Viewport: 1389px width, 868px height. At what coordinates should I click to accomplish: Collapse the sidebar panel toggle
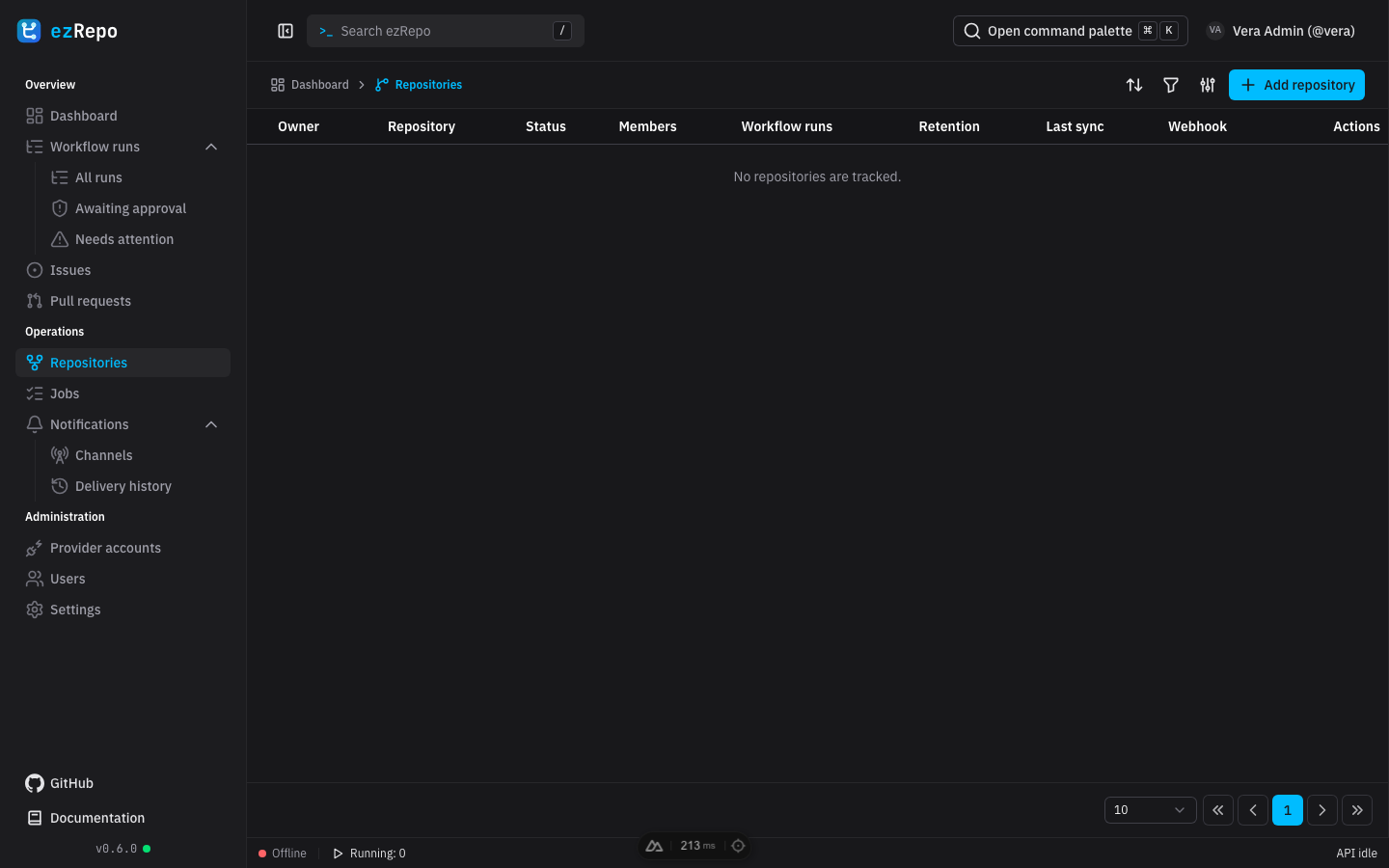tap(286, 31)
